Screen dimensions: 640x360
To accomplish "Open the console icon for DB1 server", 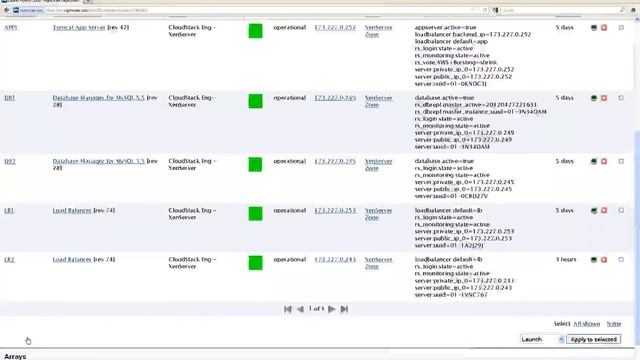I will (x=594, y=98).
